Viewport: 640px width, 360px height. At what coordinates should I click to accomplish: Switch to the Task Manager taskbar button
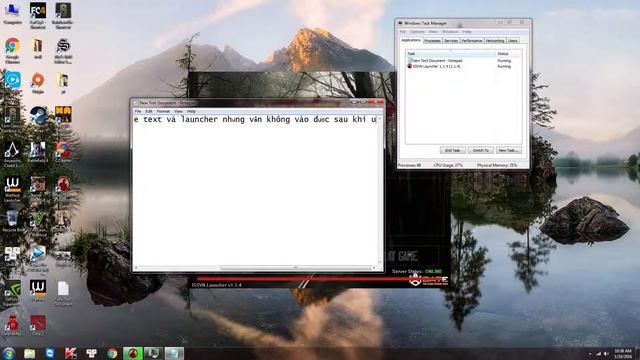coord(153,353)
